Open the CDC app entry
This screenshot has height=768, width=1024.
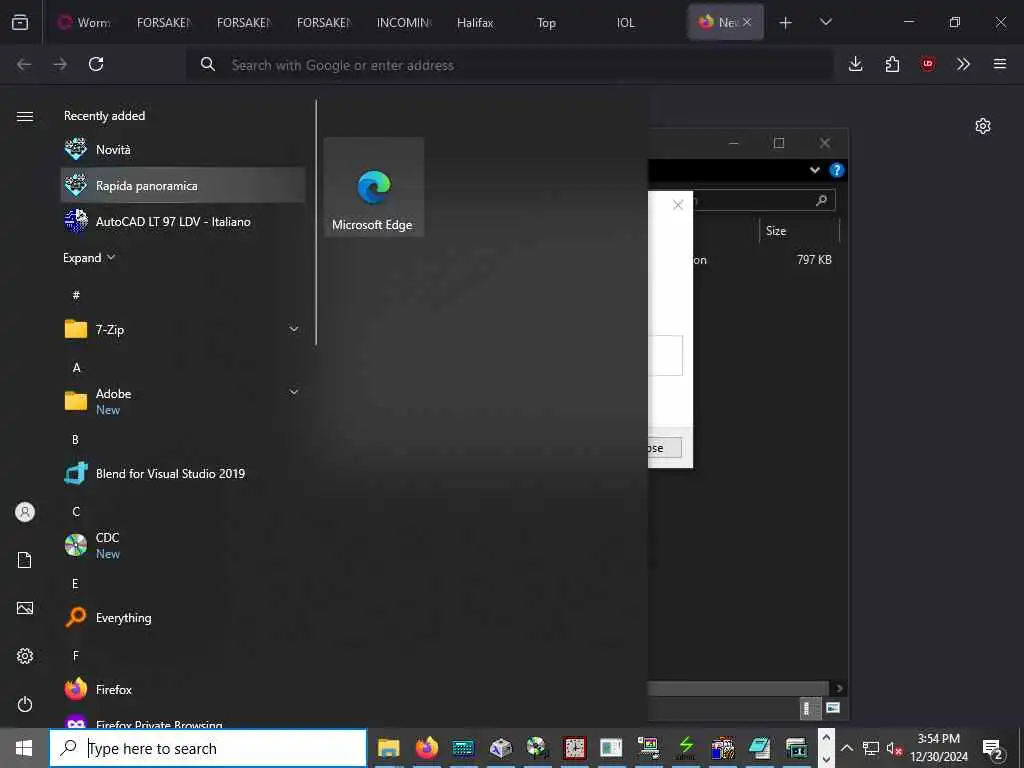[x=183, y=545]
